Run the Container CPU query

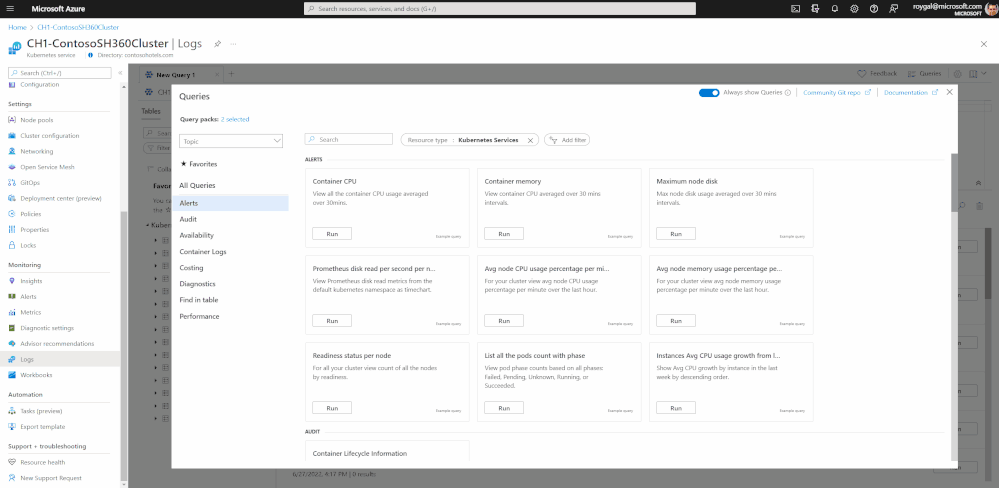click(x=332, y=234)
